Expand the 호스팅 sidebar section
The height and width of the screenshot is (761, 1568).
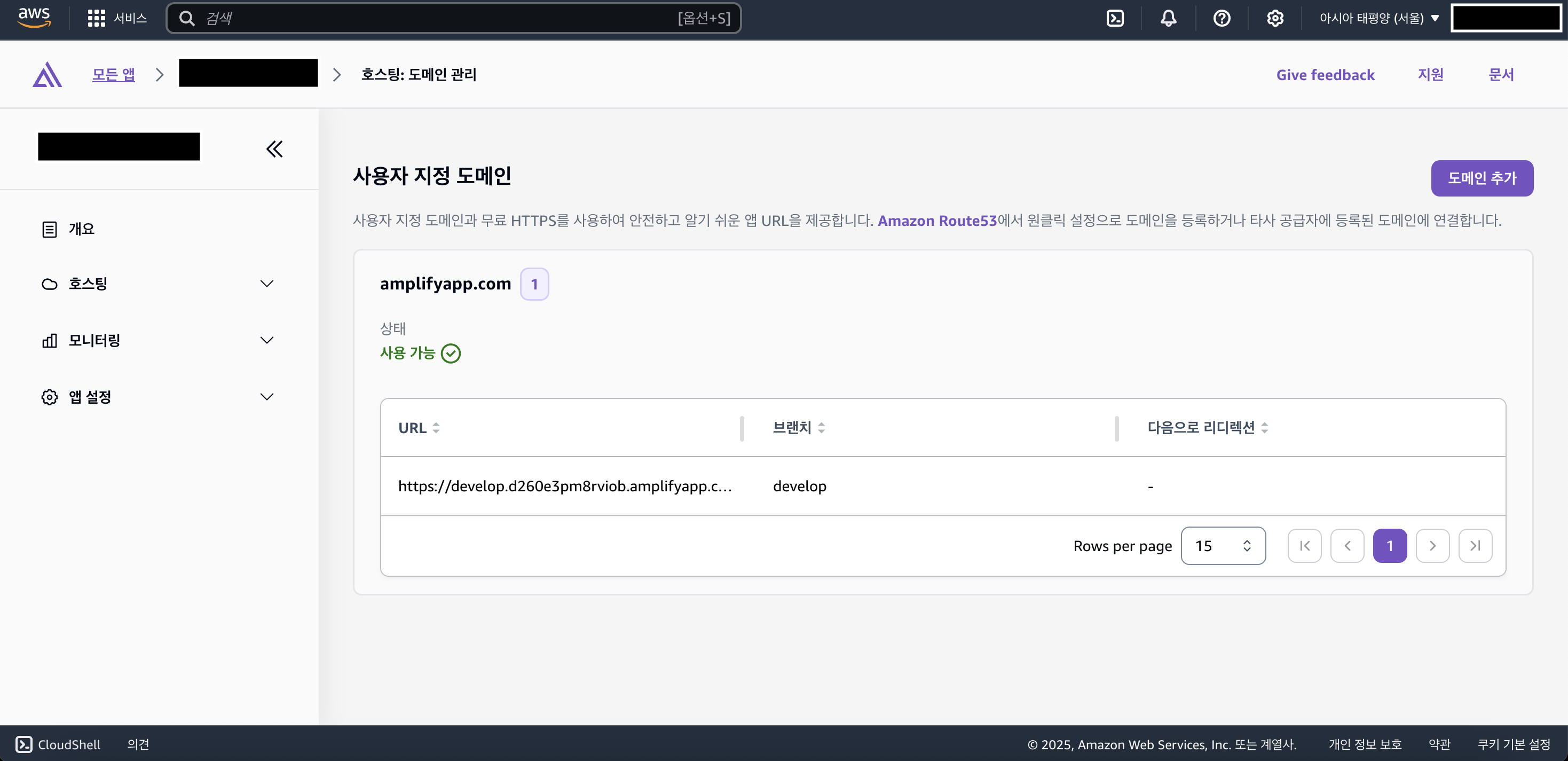point(266,284)
